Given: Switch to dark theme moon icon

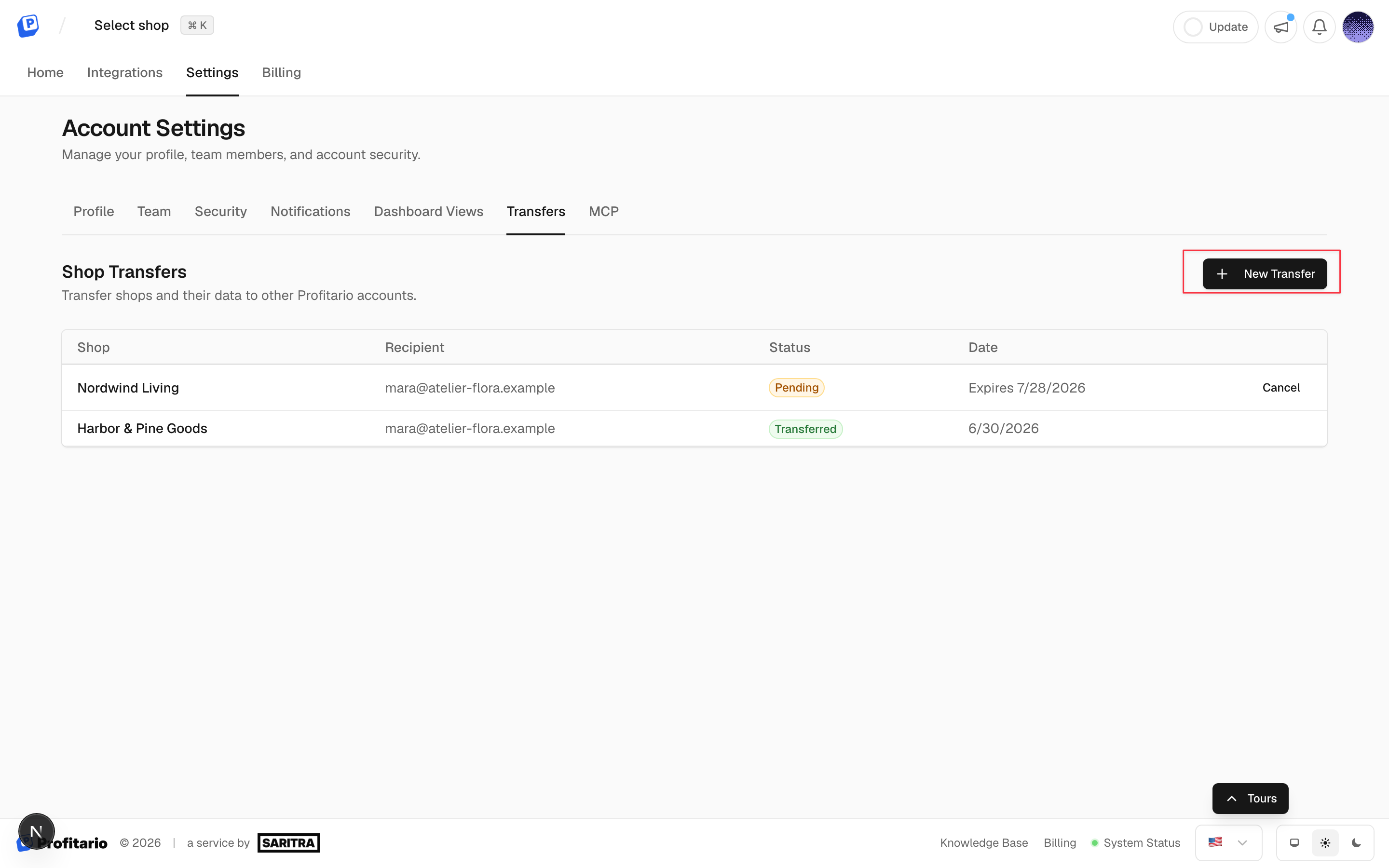Looking at the screenshot, I should (x=1356, y=843).
